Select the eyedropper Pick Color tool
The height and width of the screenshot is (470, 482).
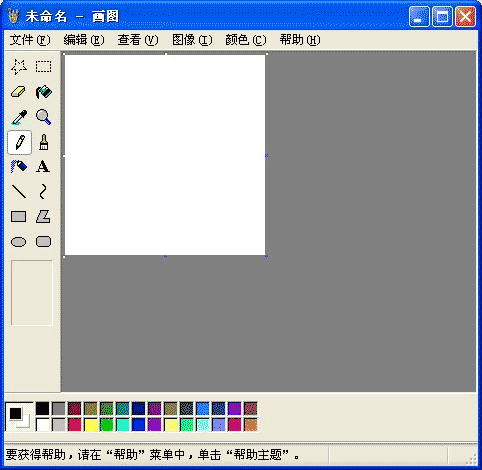click(19, 117)
